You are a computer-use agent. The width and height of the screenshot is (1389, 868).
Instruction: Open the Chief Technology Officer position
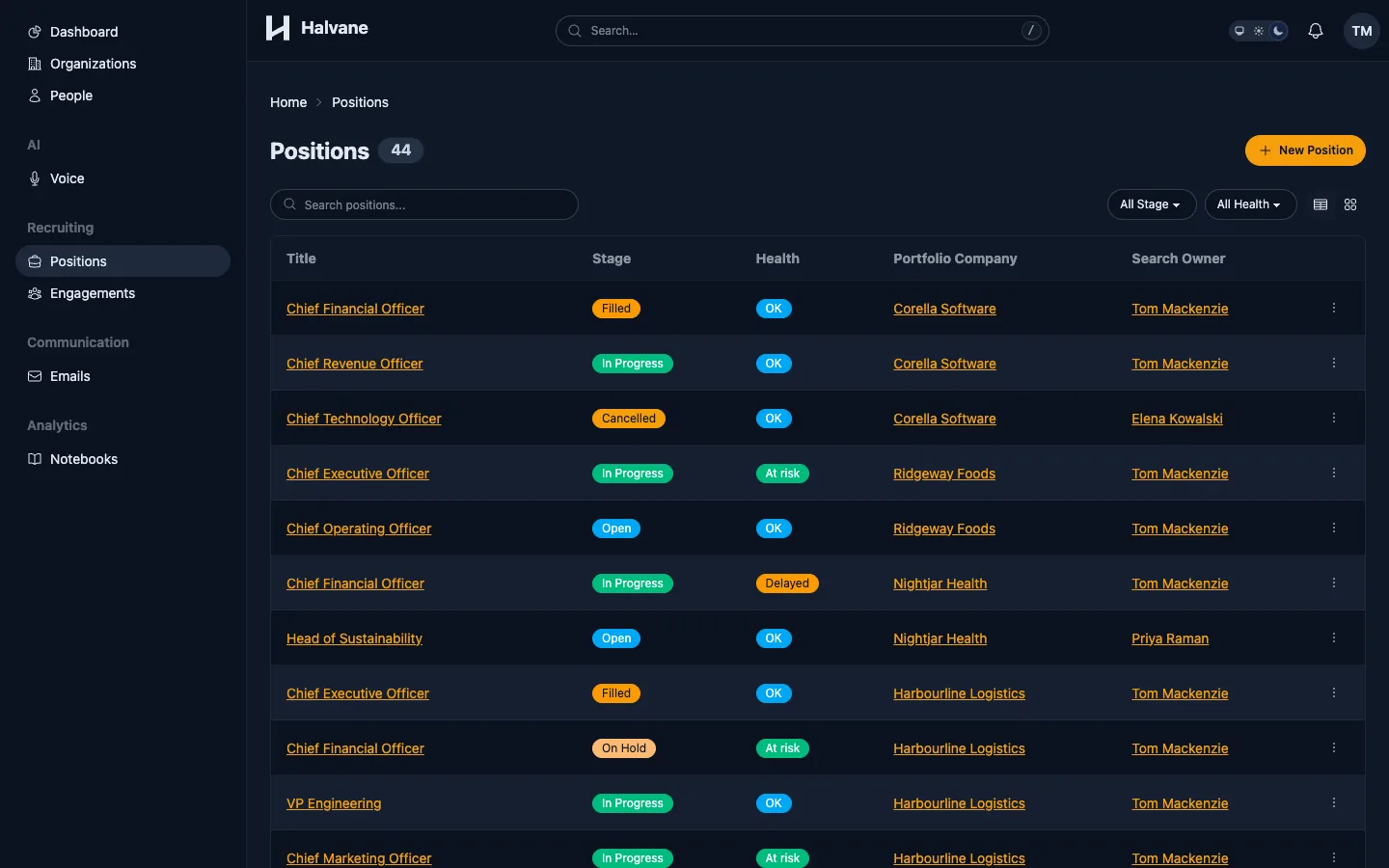(364, 419)
